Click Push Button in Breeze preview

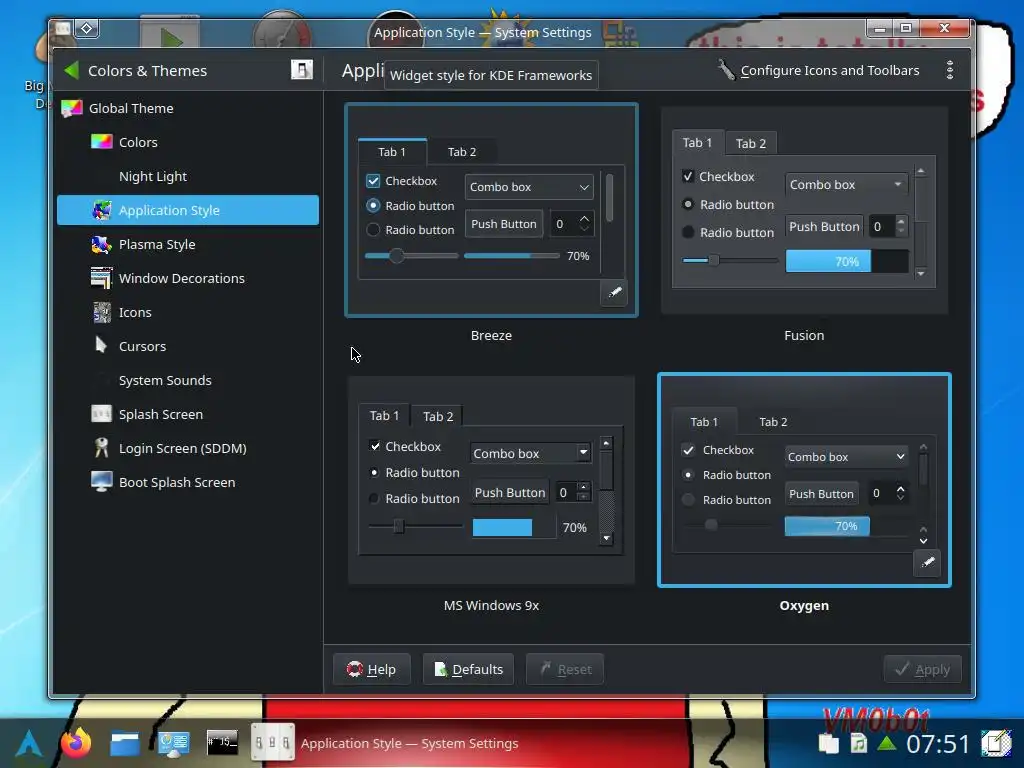point(504,224)
